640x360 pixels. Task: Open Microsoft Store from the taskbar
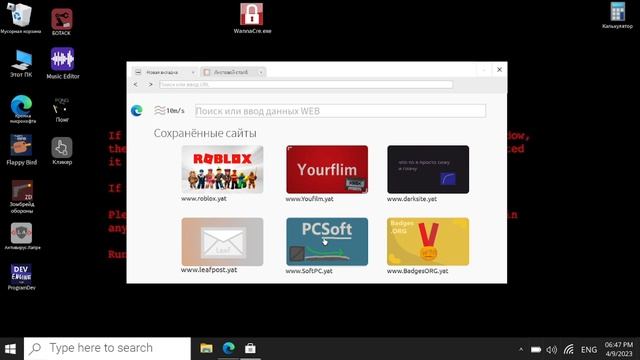[x=250, y=348]
